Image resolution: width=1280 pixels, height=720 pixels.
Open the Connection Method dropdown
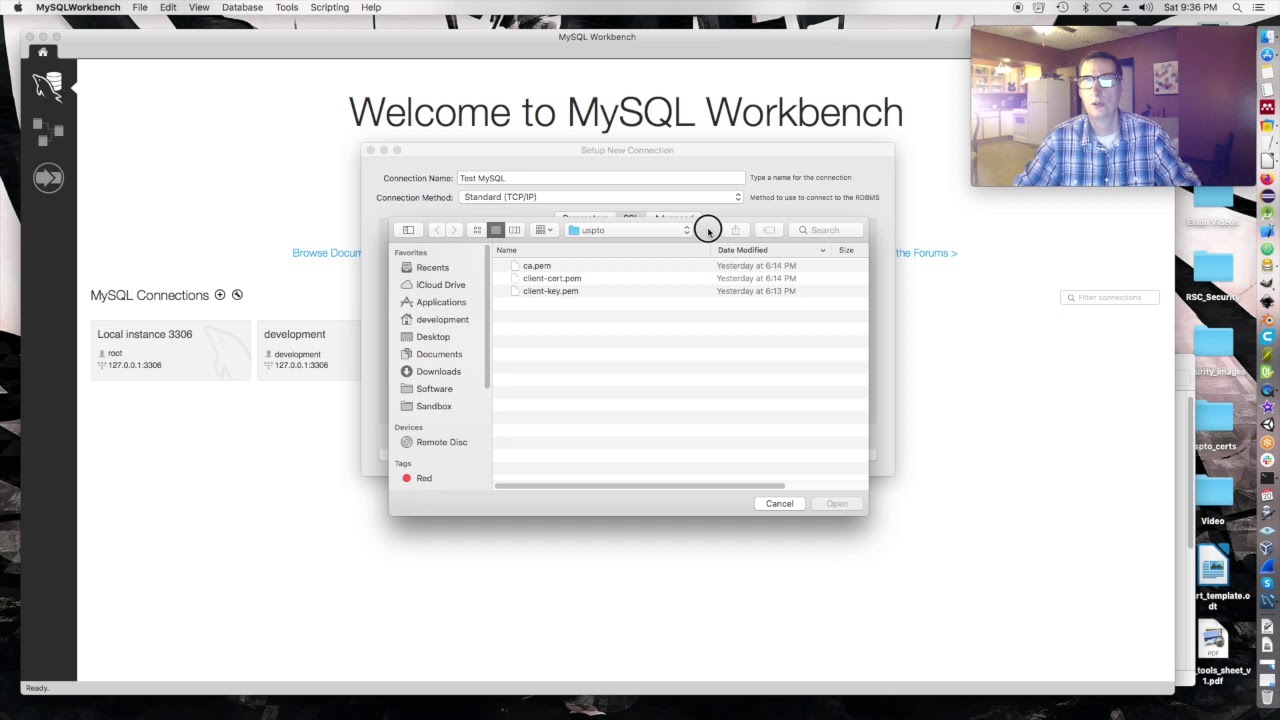tap(601, 197)
